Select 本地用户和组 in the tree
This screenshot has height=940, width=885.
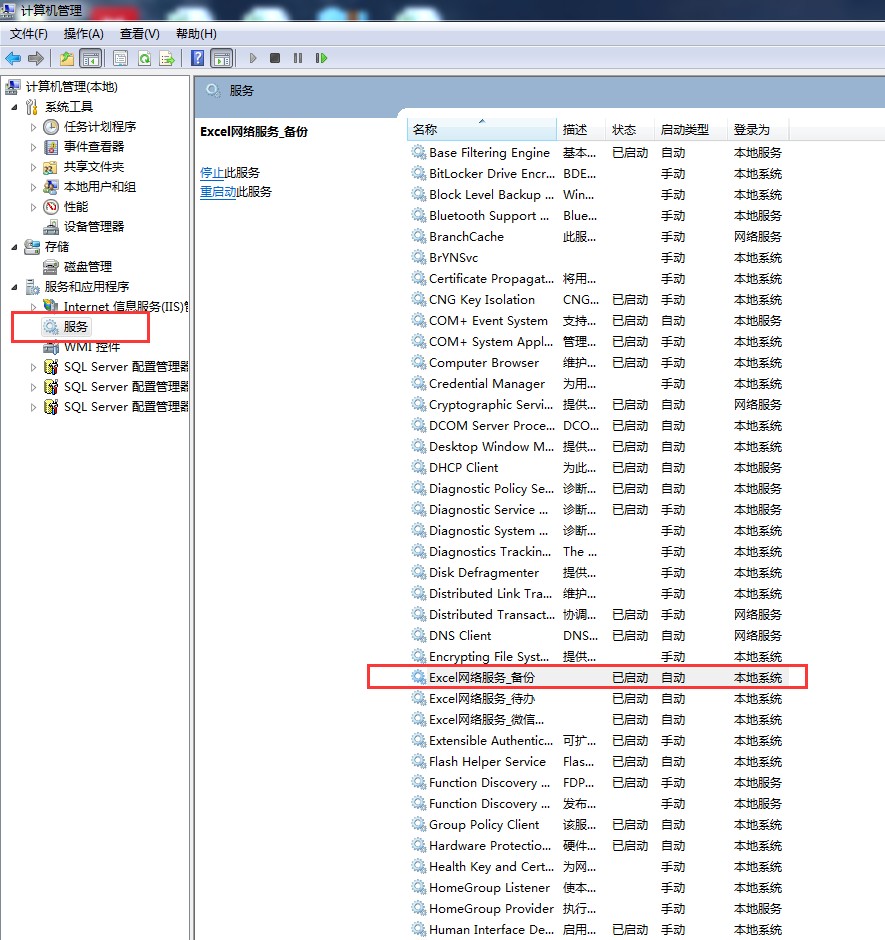point(100,186)
